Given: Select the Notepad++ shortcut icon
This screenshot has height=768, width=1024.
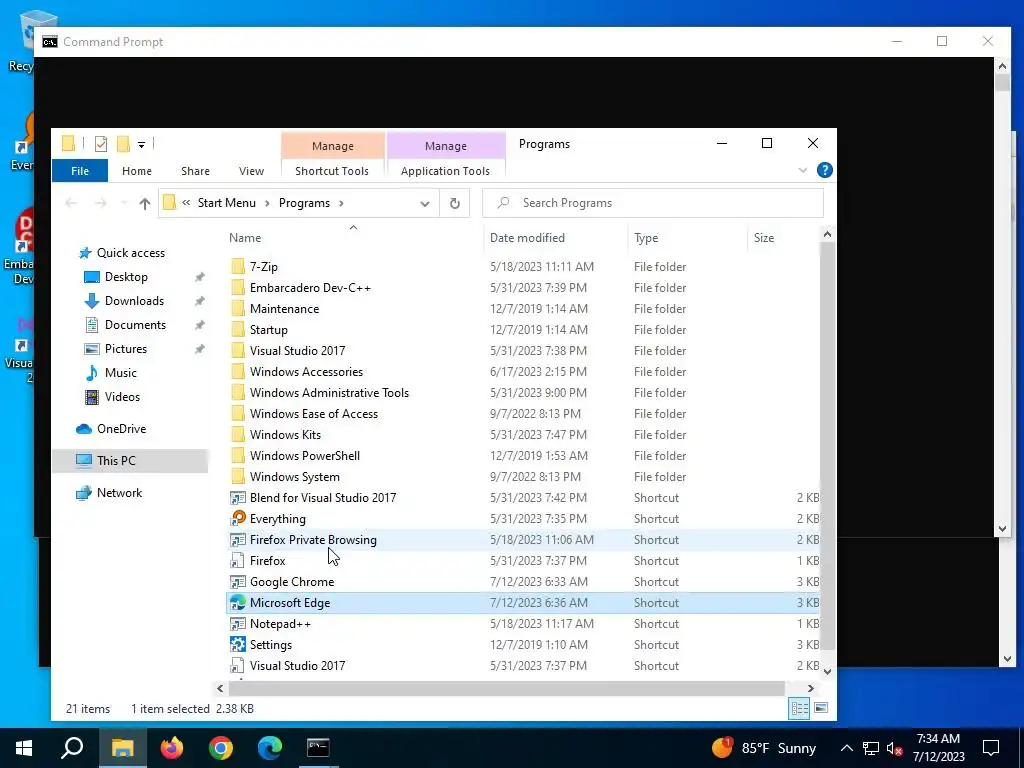Looking at the screenshot, I should [x=238, y=624].
